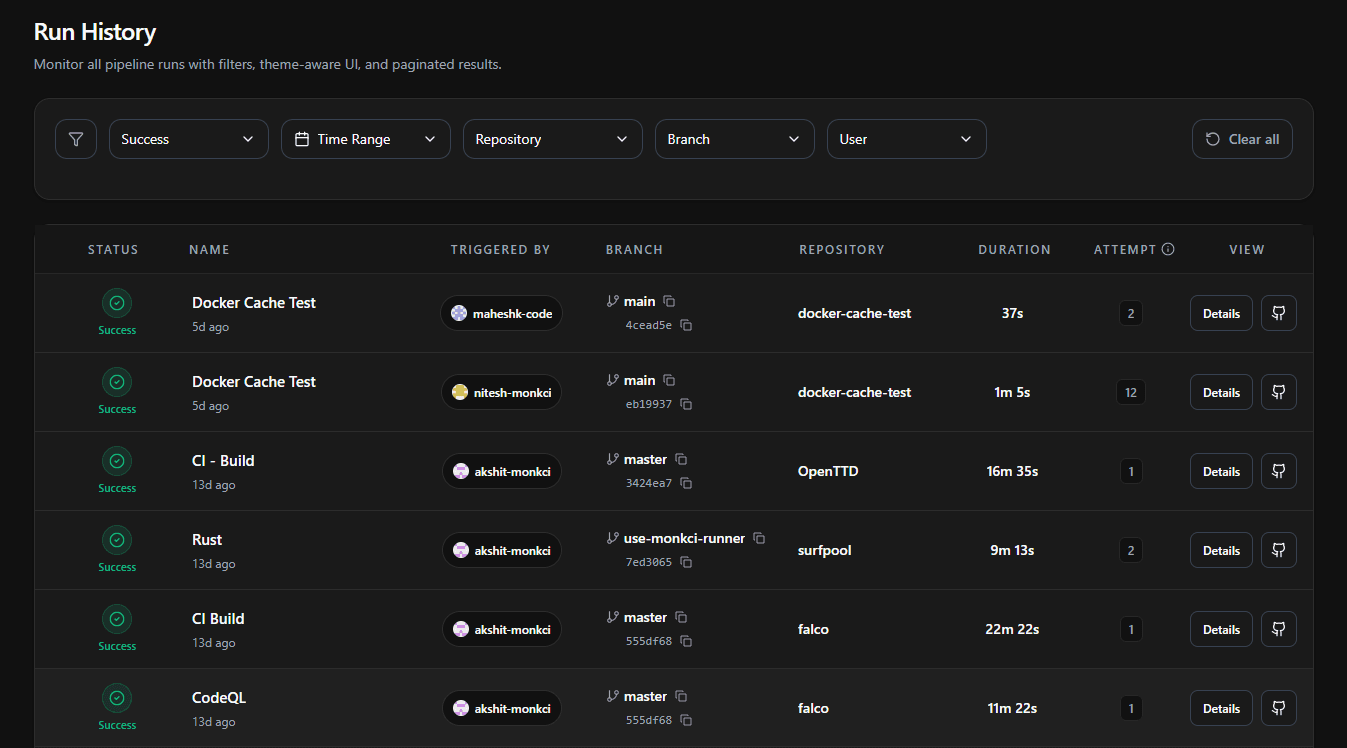Open Details for maheshk-code Docker Cache Test
Viewport: 1347px width, 748px height.
[x=1221, y=313]
